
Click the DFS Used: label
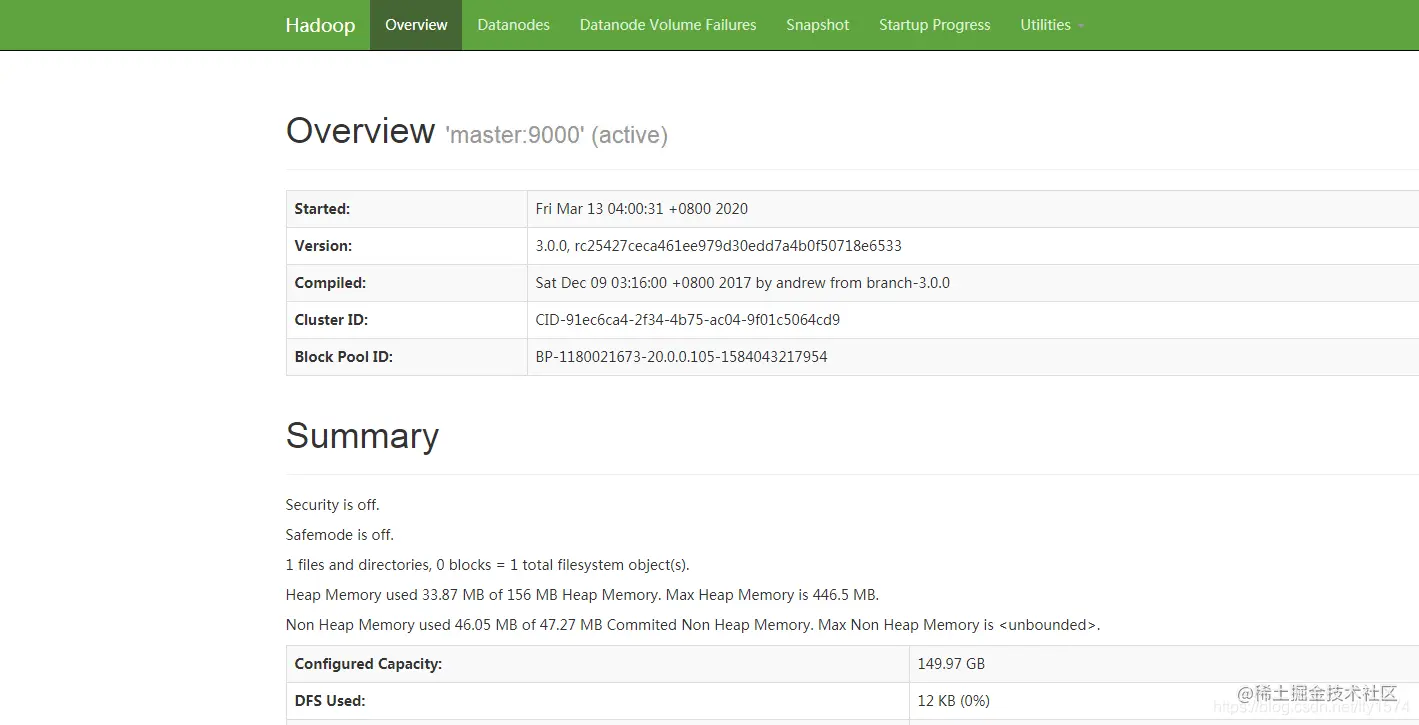click(x=330, y=701)
